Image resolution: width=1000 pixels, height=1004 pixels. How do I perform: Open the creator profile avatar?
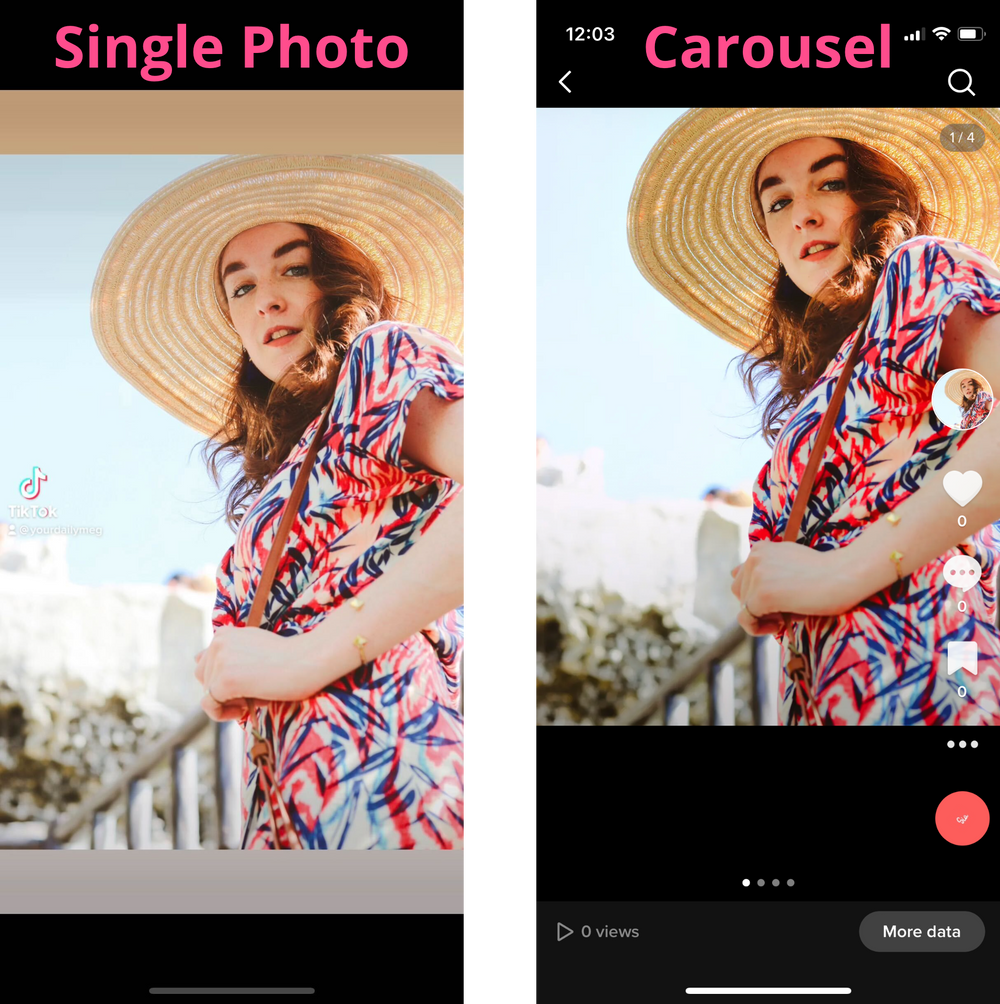tap(961, 400)
